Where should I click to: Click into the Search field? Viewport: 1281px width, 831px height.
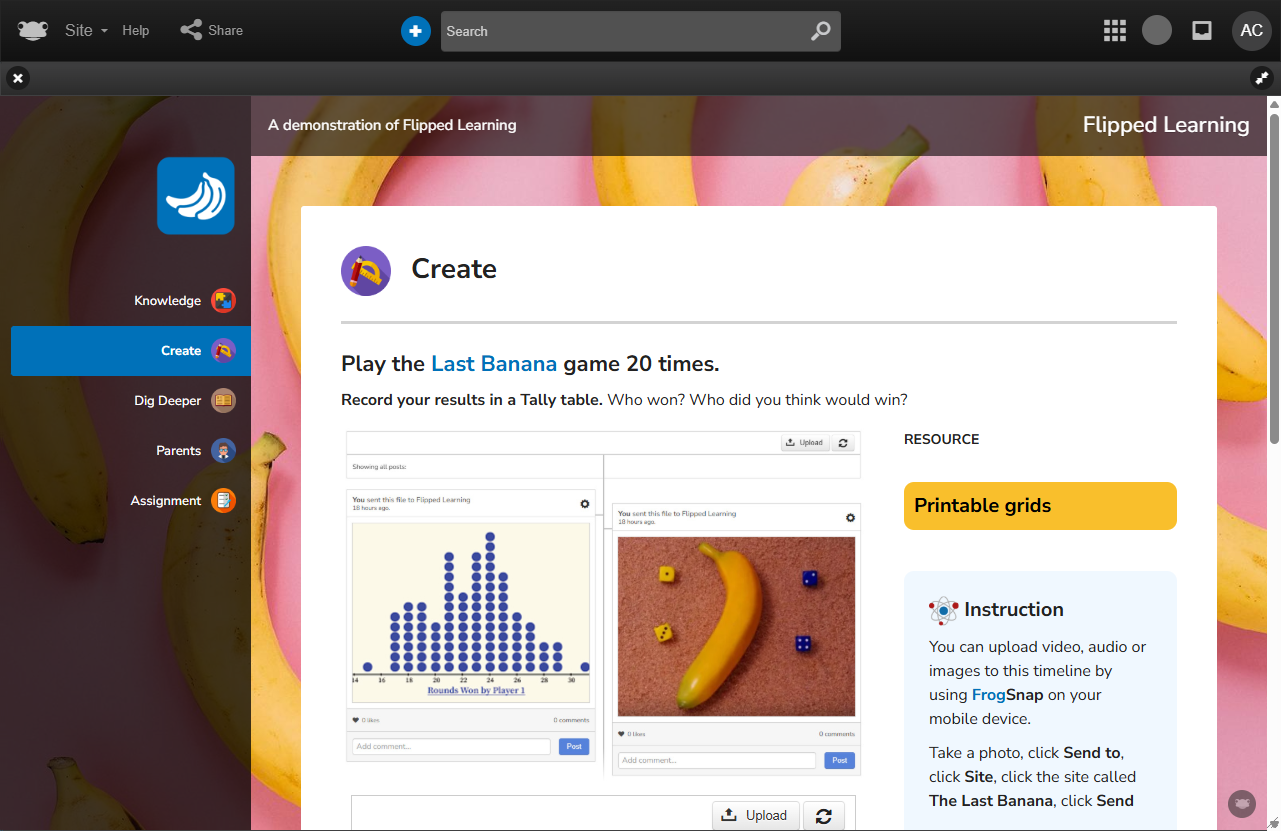[x=620, y=31]
